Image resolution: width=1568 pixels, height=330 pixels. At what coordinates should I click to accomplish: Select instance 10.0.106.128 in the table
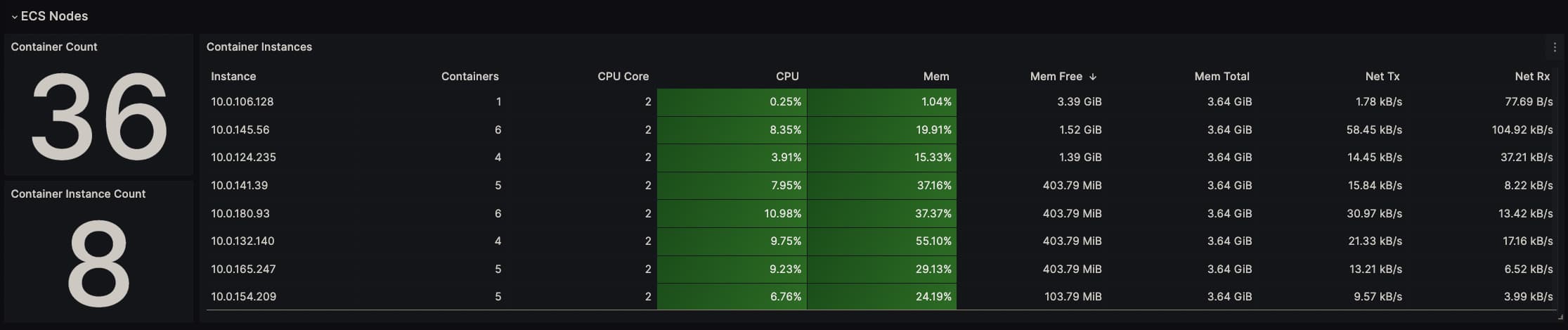242,101
